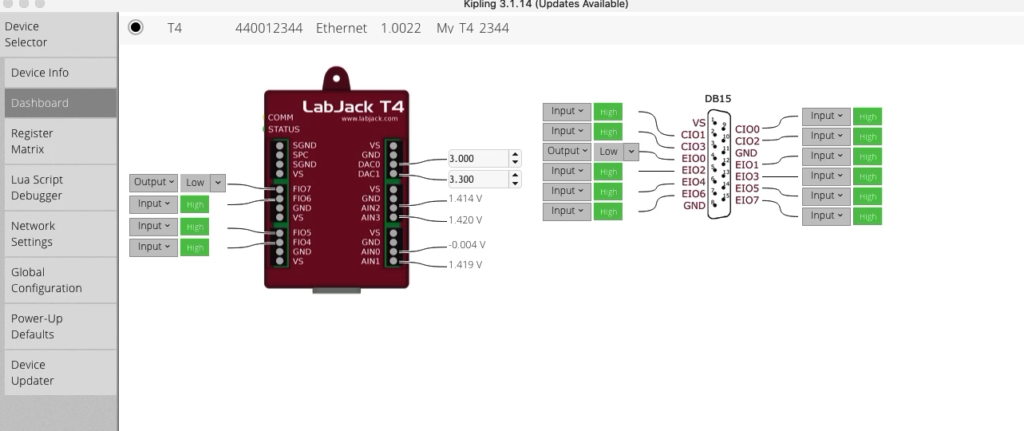Open CIO0 Input direction dropdown
The height and width of the screenshot is (431, 1024).
[x=826, y=116]
